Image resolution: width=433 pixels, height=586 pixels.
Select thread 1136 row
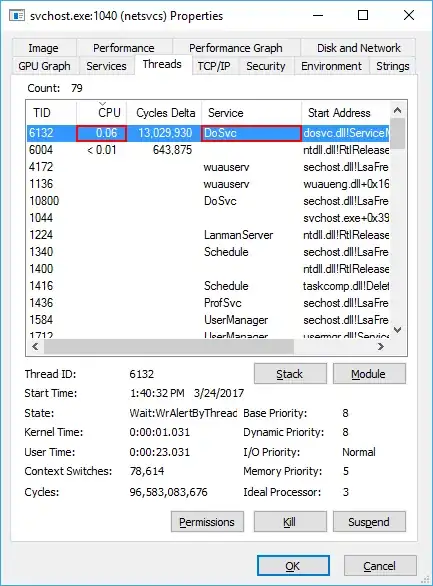pyautogui.click(x=208, y=184)
